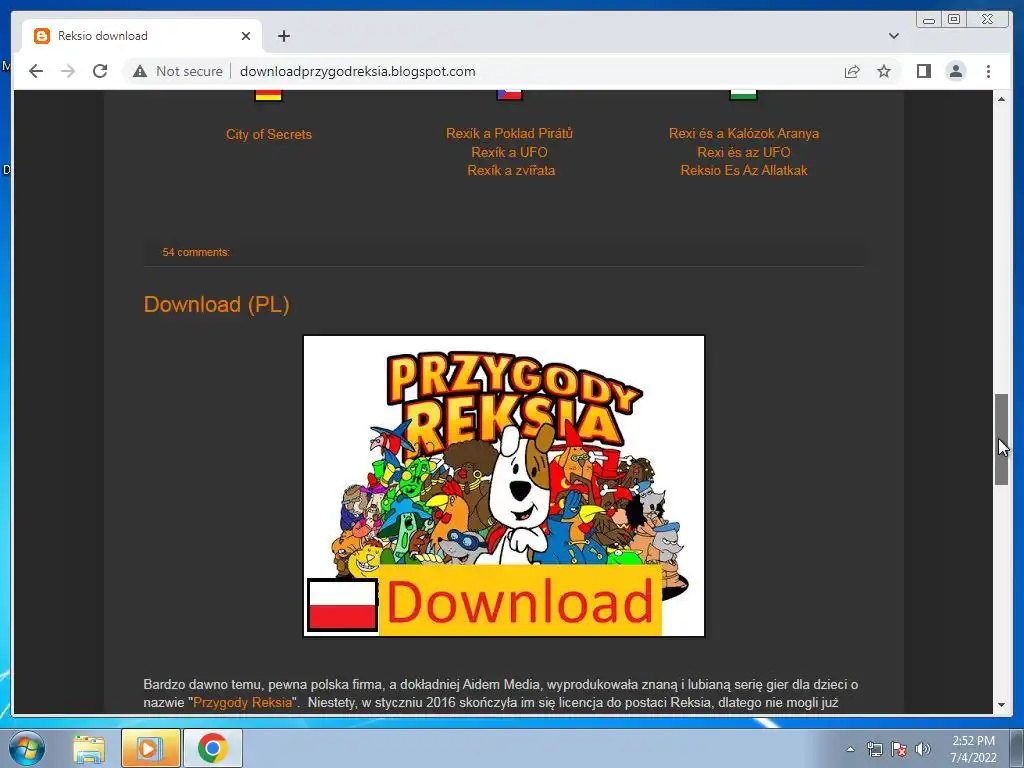
Task: Open the Action Center flag icon
Action: [899, 749]
